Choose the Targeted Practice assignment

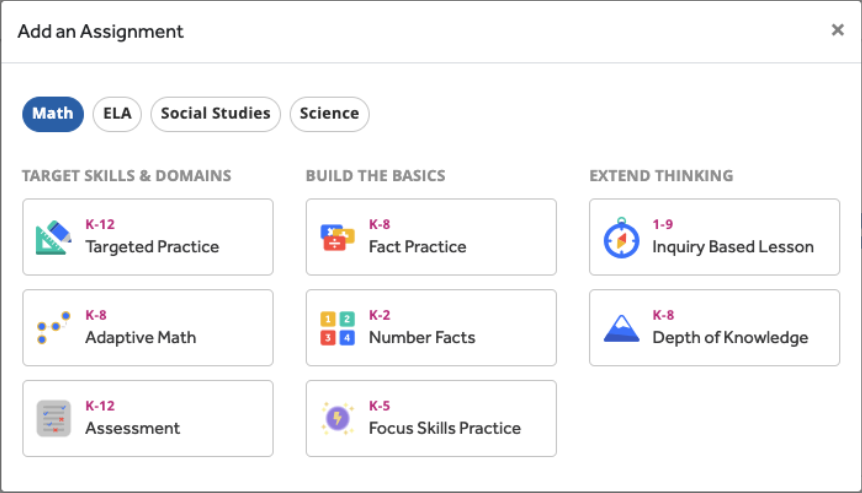tap(152, 247)
